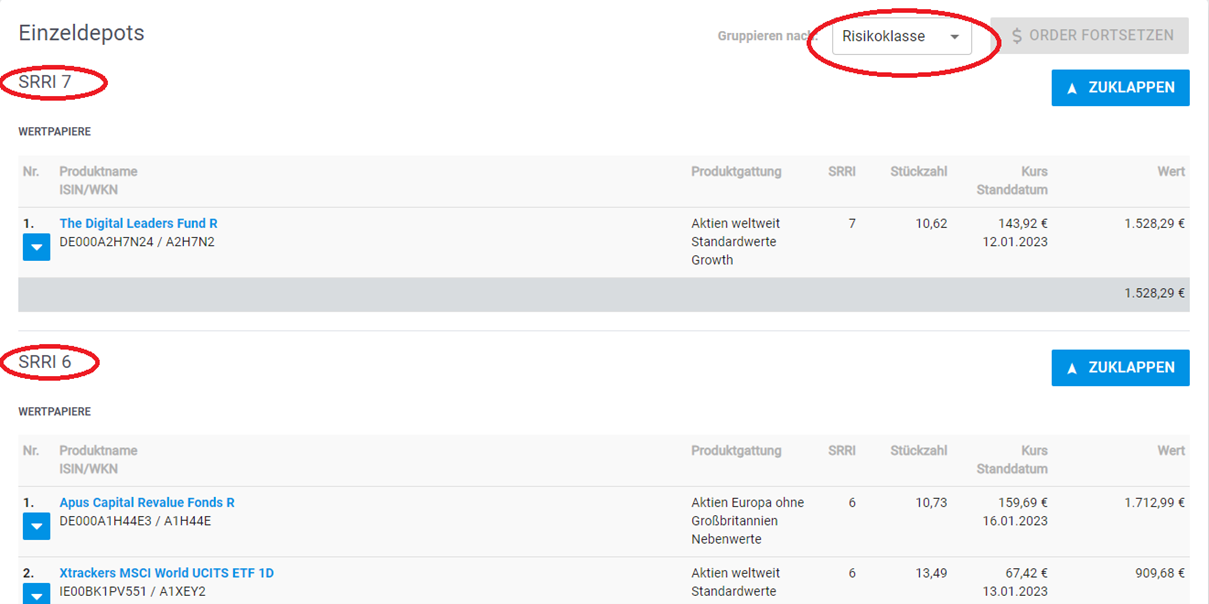1209x604 pixels.
Task: Click Produktname column header in SRRI 7 table
Action: (x=98, y=172)
